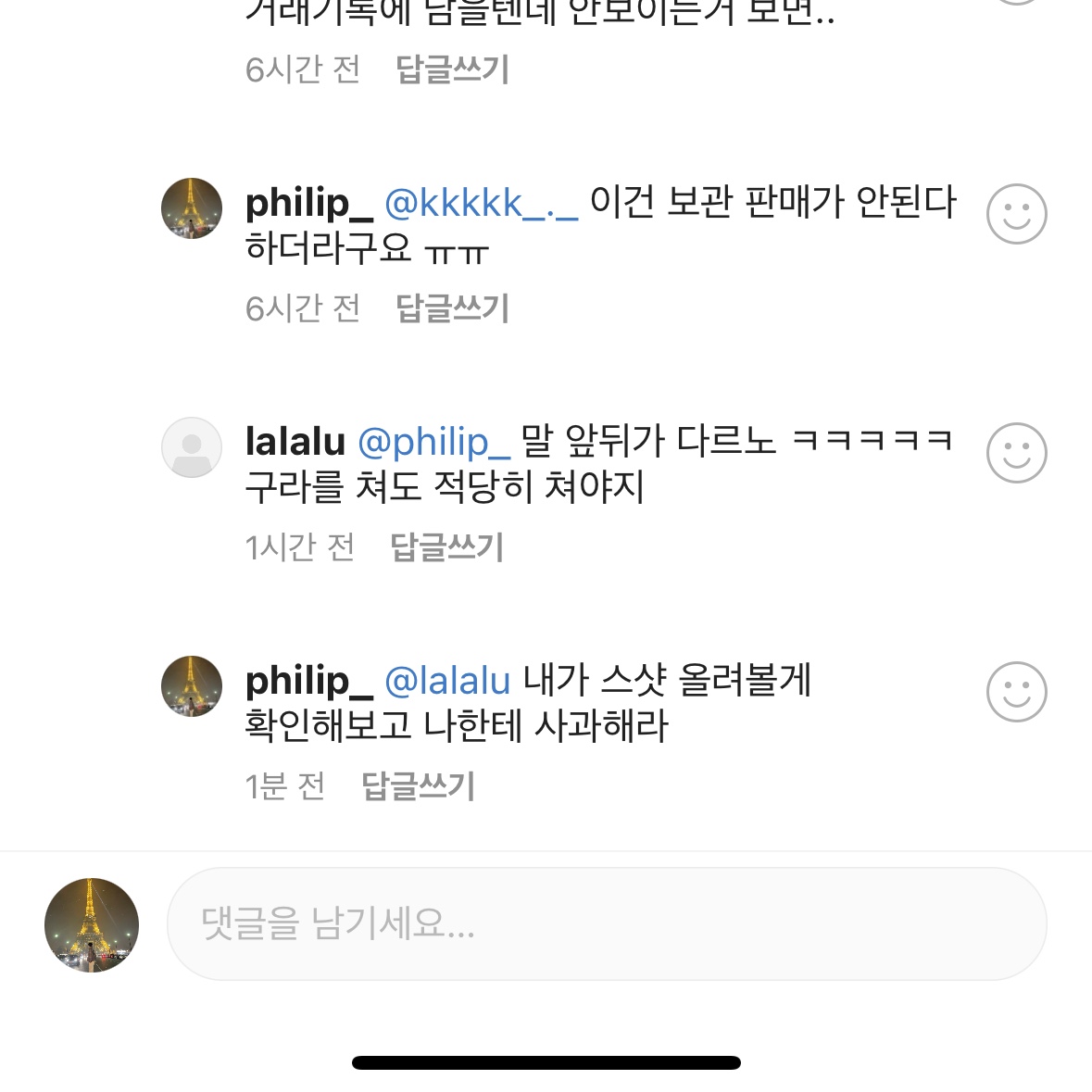This screenshot has width=1092, height=1092.
Task: Tap smiley reaction icon on lalalu's comment
Action: click(1016, 453)
